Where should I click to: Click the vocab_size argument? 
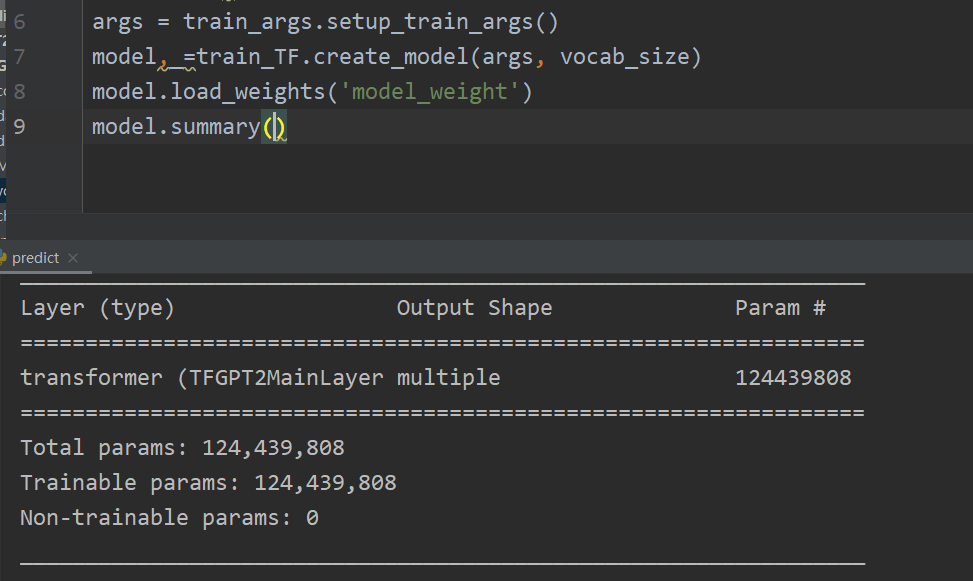pos(625,57)
